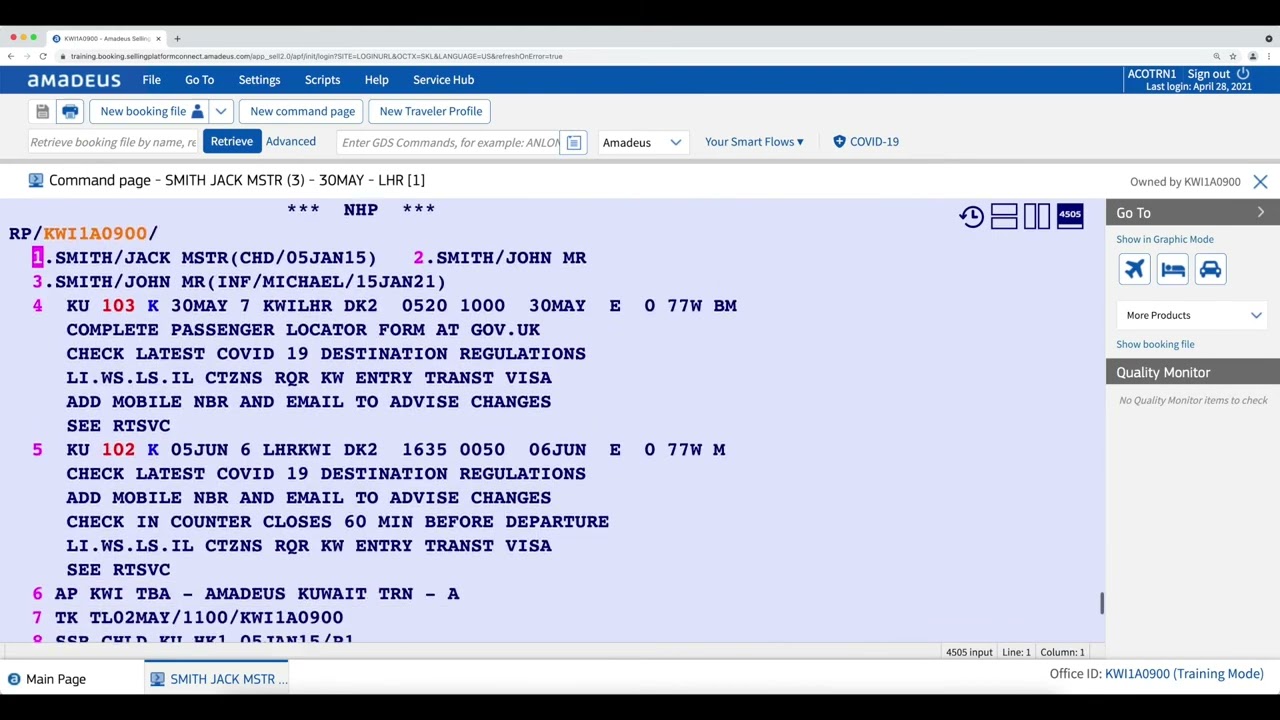Click the New Traveler Profile button
Image resolution: width=1280 pixels, height=720 pixels.
(430, 112)
